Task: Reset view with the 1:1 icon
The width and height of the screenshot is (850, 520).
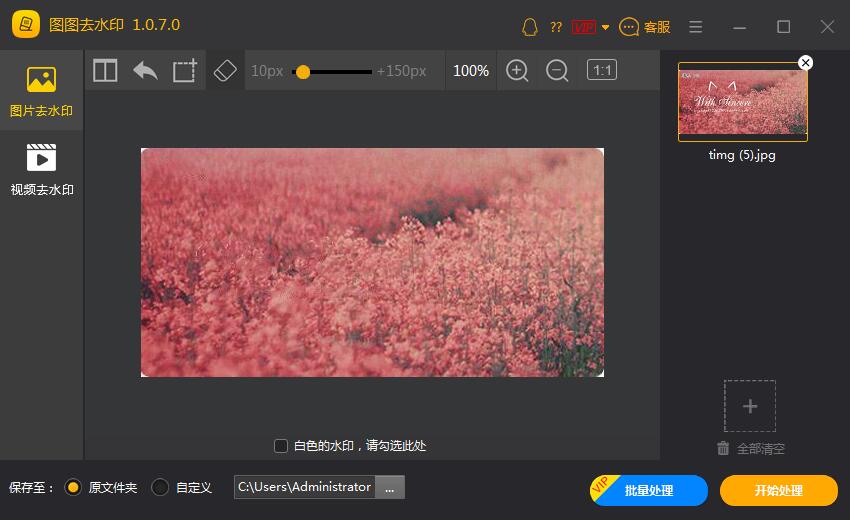Action: [x=602, y=70]
